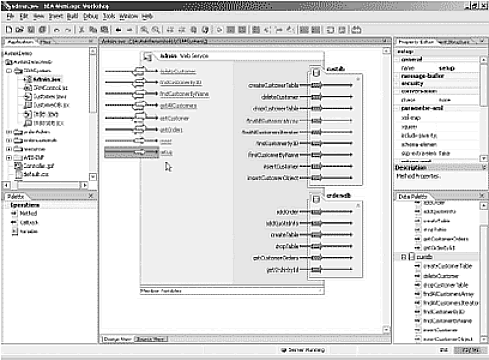Close the Palette panel

pyautogui.click(x=91, y=196)
